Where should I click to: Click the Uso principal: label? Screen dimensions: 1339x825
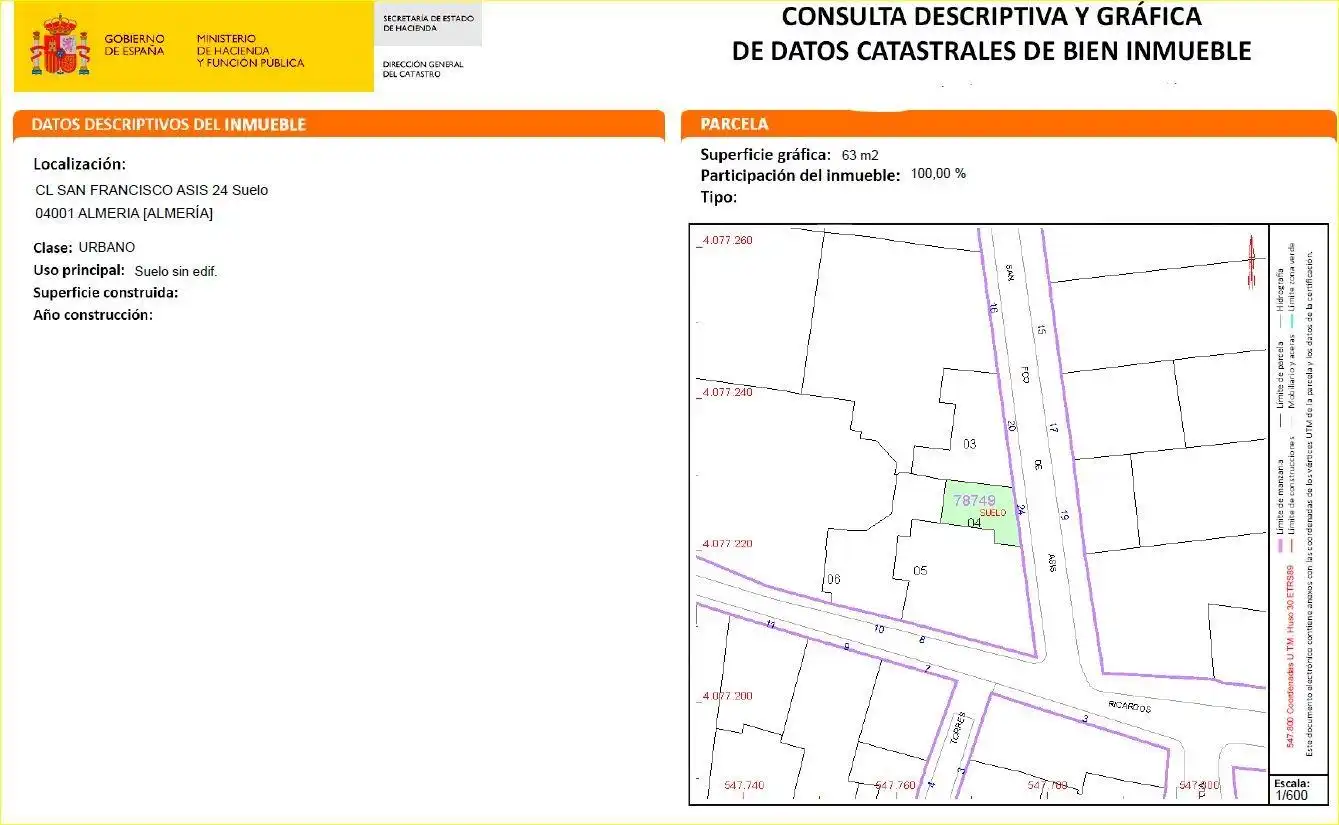pyautogui.click(x=79, y=270)
